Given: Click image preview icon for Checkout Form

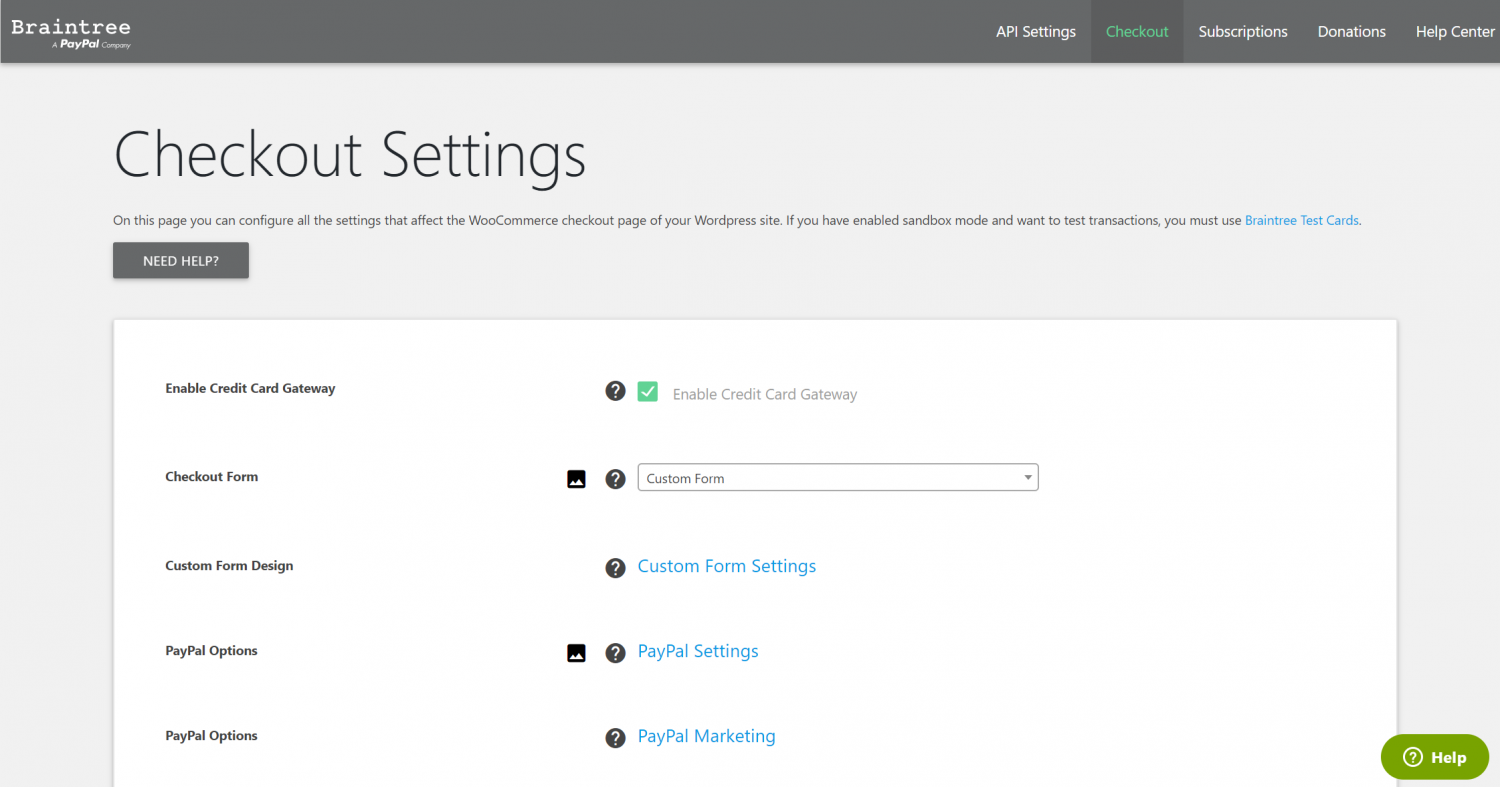Looking at the screenshot, I should [576, 479].
